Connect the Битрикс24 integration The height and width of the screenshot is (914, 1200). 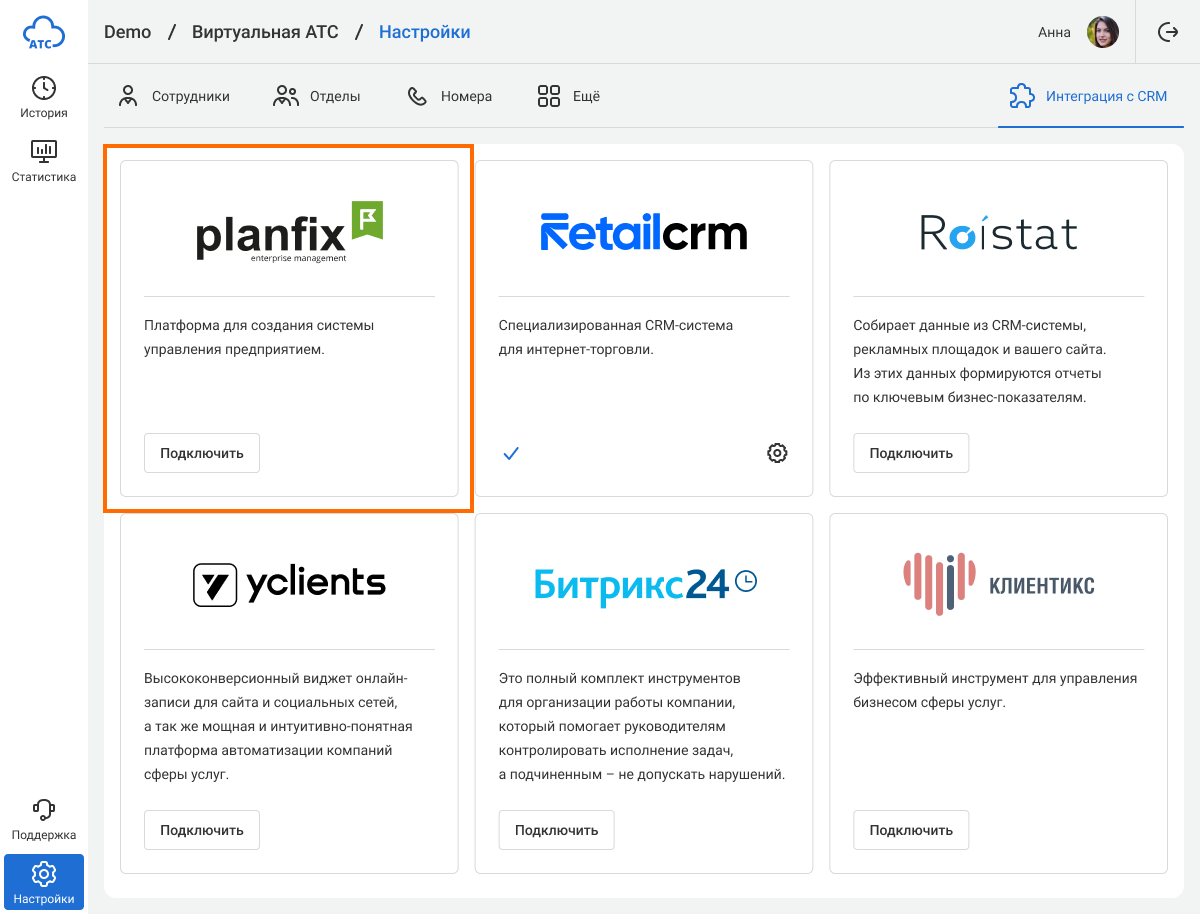[x=556, y=830]
